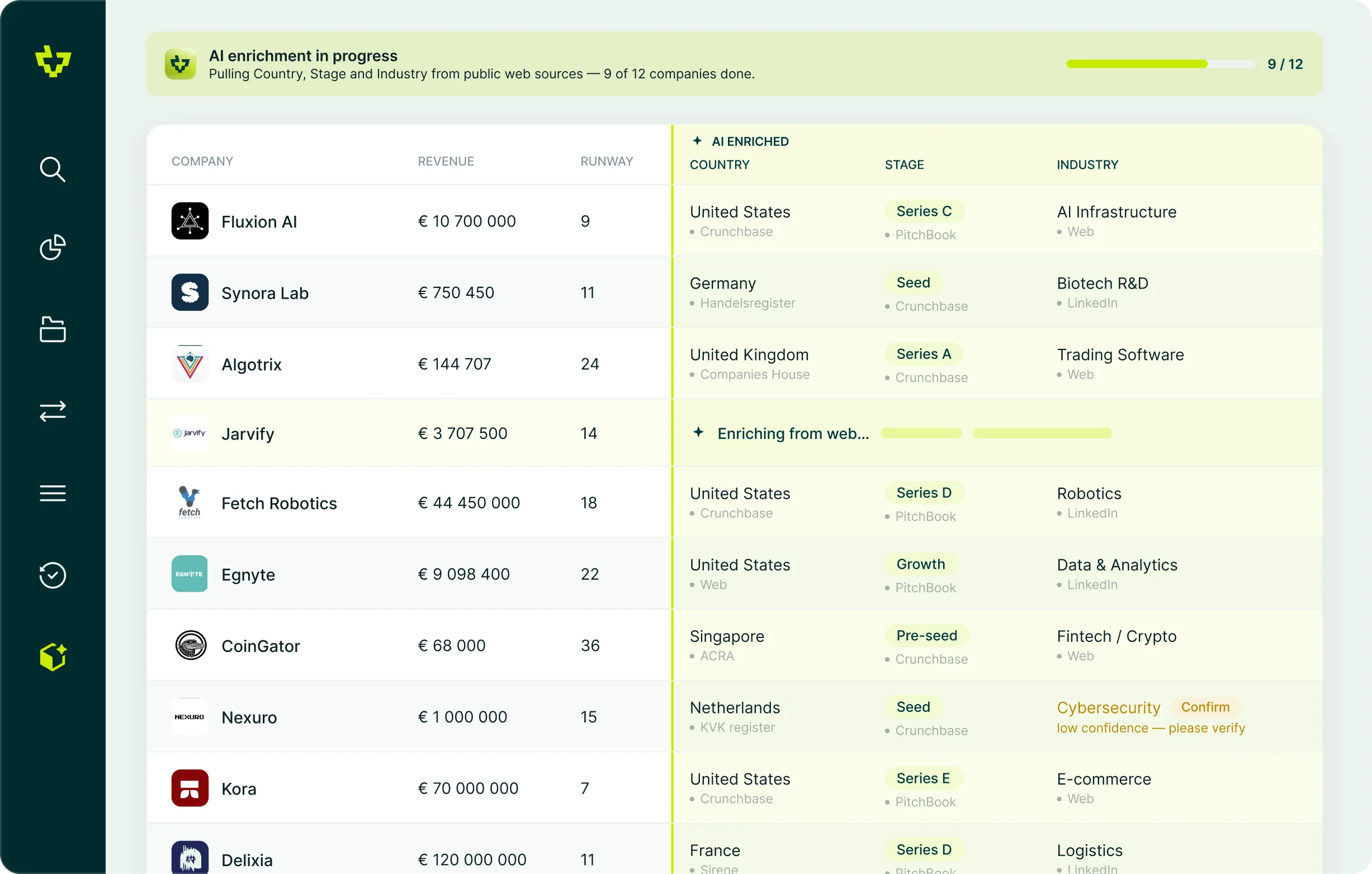This screenshot has width=1372, height=874.
Task: Sort by the RUNWAY column header
Action: [607, 161]
